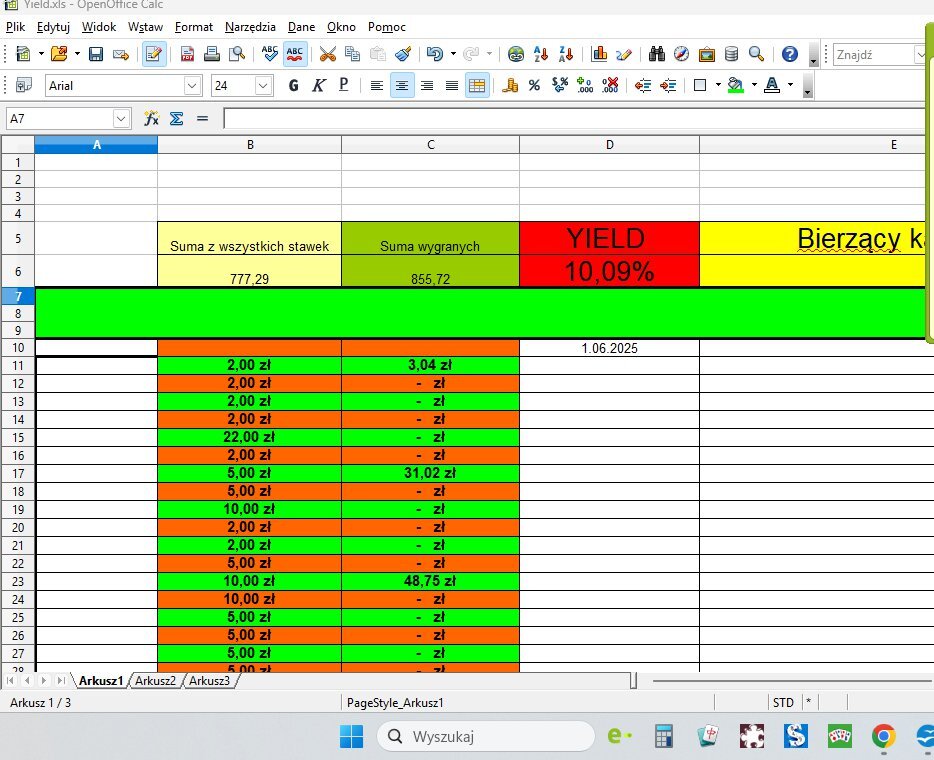Switch to the Arkusz2 sheet tab

(155, 681)
